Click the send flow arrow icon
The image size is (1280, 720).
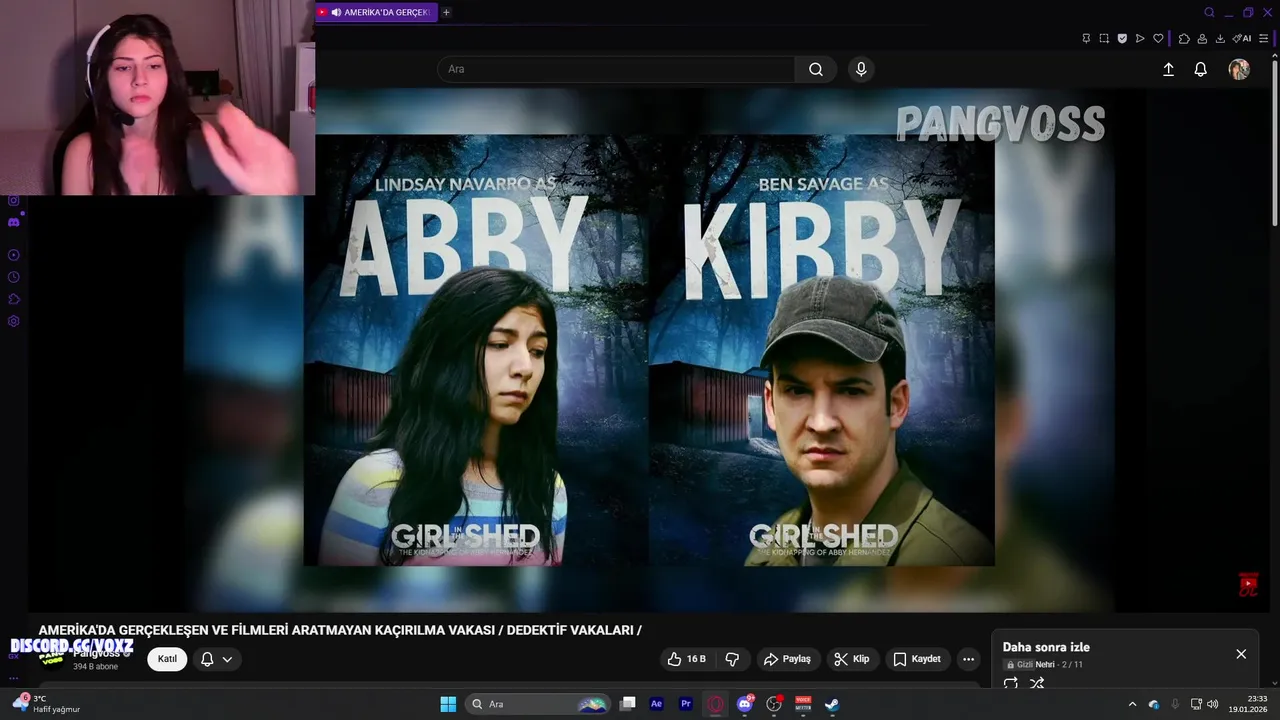[1140, 39]
